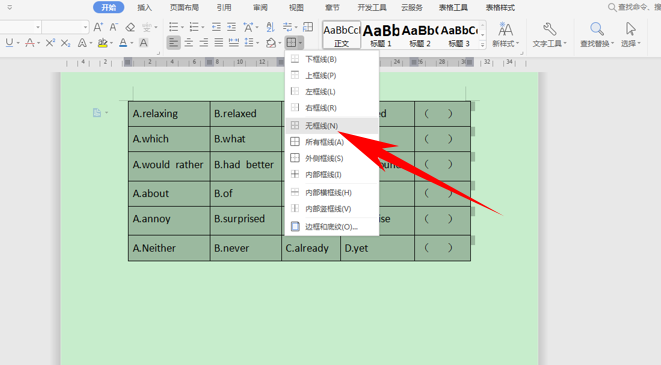Clear formatting with the eraser icon
This screenshot has width=661, height=365.
(130, 27)
